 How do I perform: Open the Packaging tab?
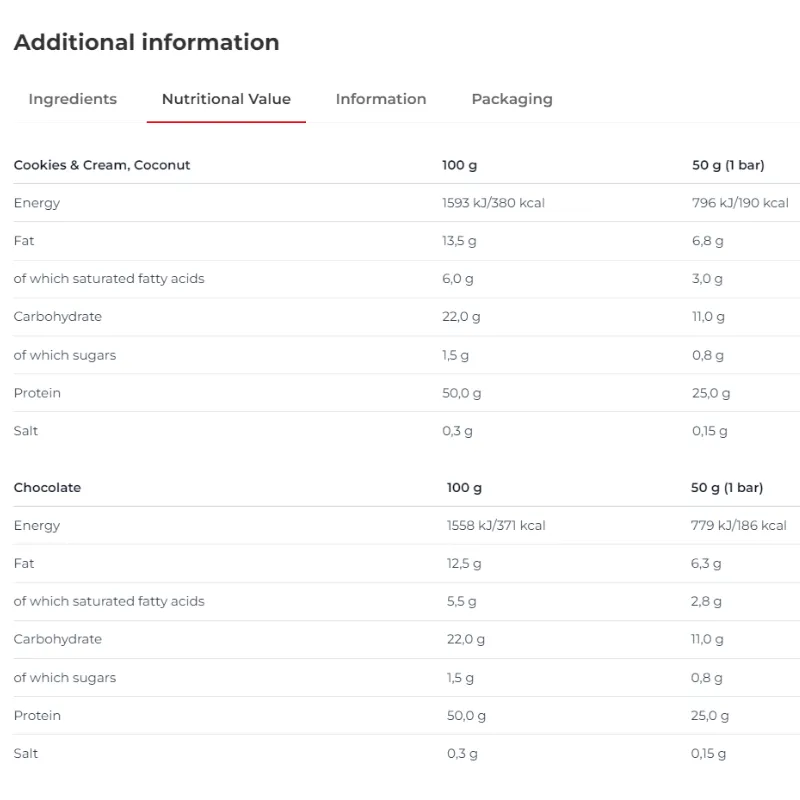512,99
